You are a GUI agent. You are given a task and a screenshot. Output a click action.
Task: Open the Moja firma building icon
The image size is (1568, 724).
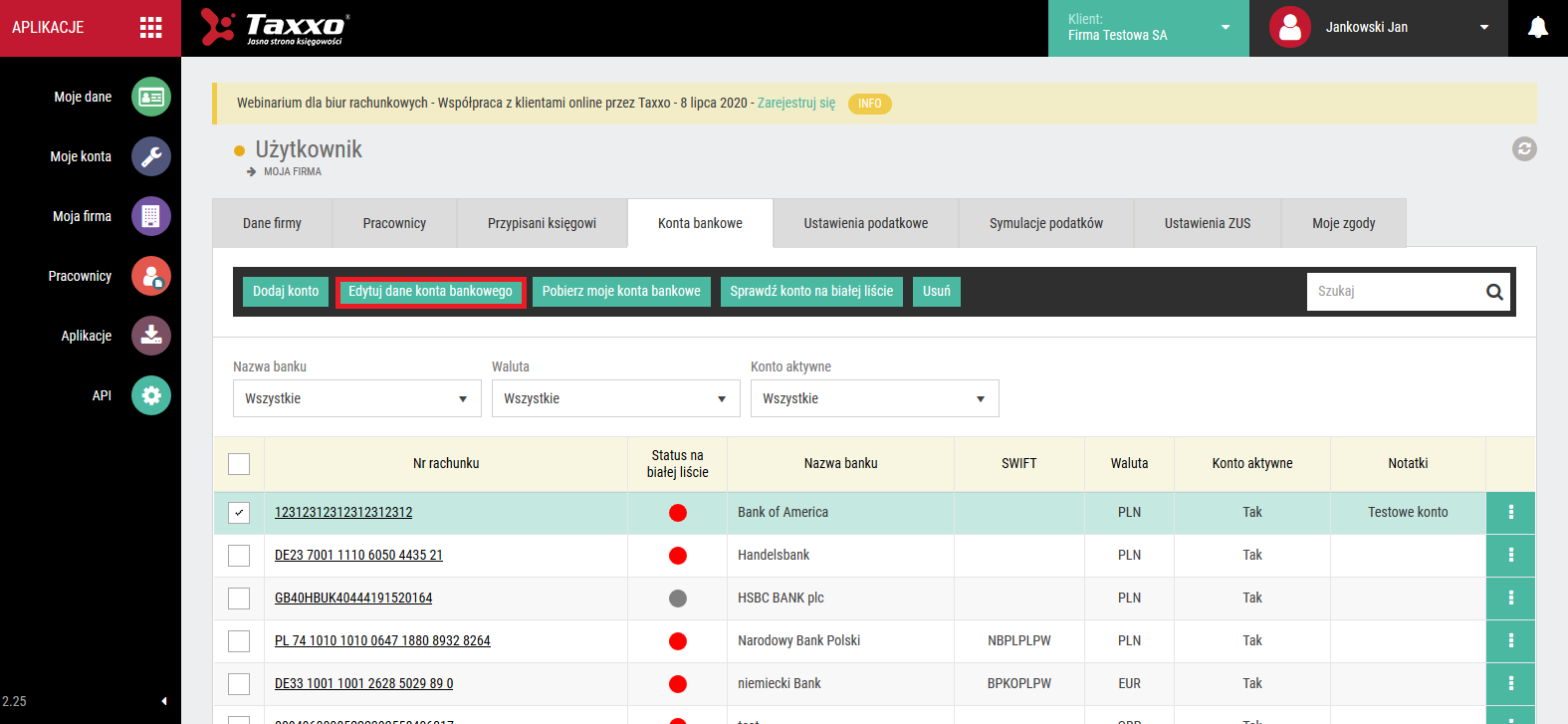coord(151,216)
